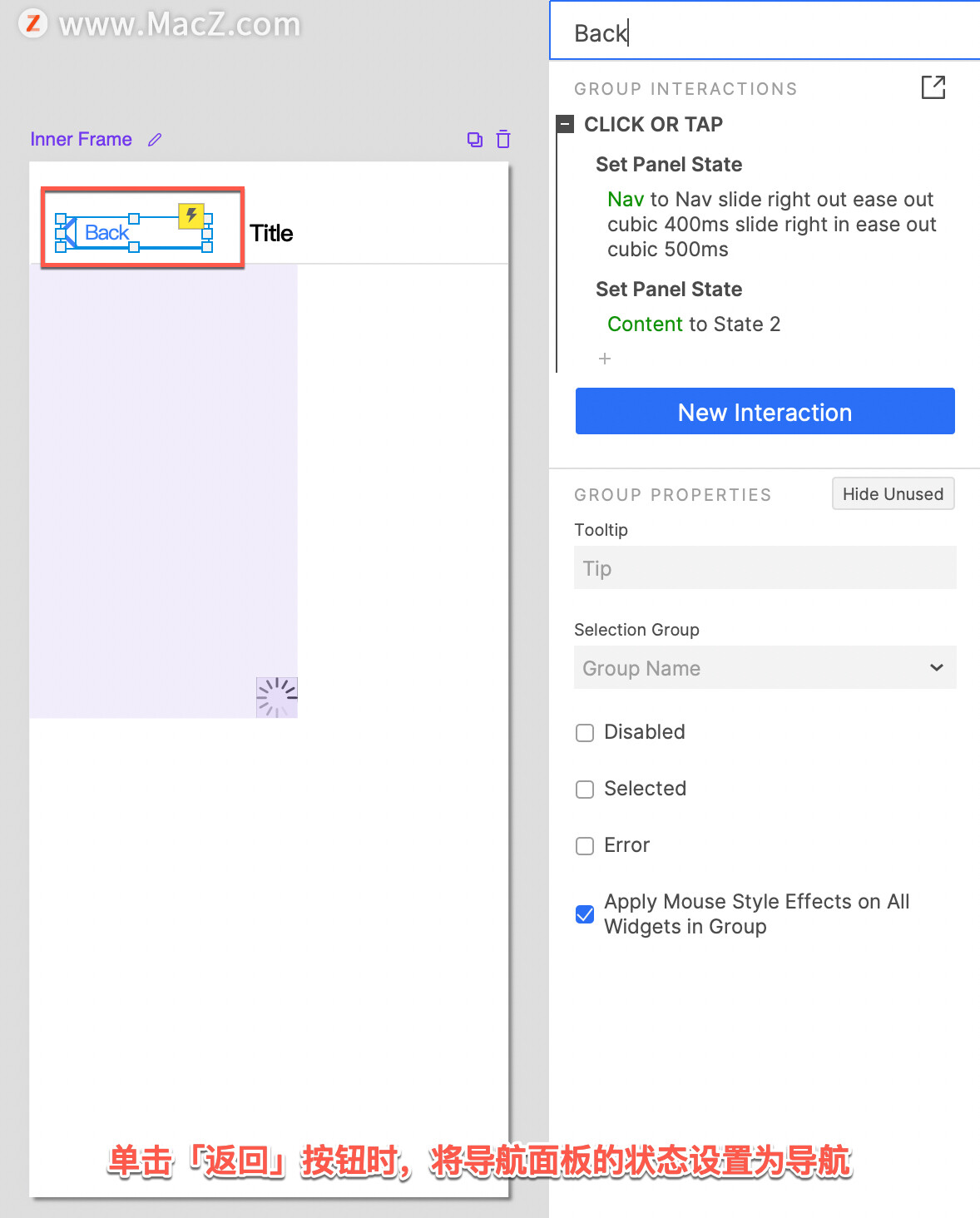Click the yellow lightning interaction badge
The height and width of the screenshot is (1218, 980).
[191, 216]
